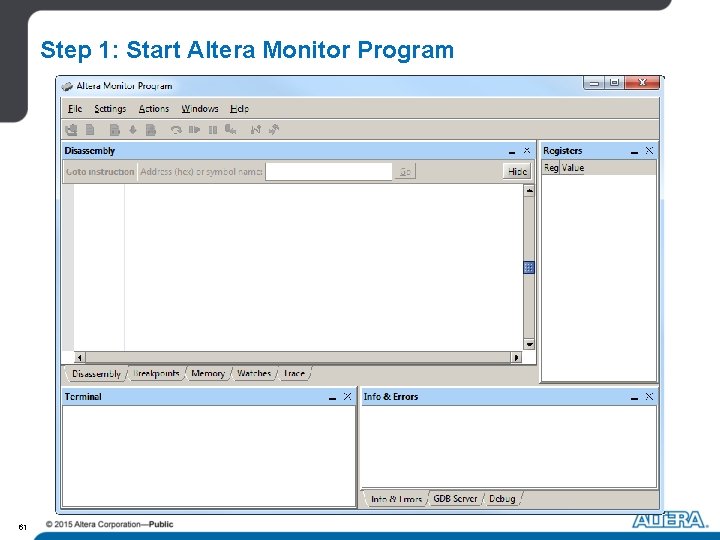Minimize the Altera Monitor Program window
Screen dimensions: 720x540
pos(594,83)
